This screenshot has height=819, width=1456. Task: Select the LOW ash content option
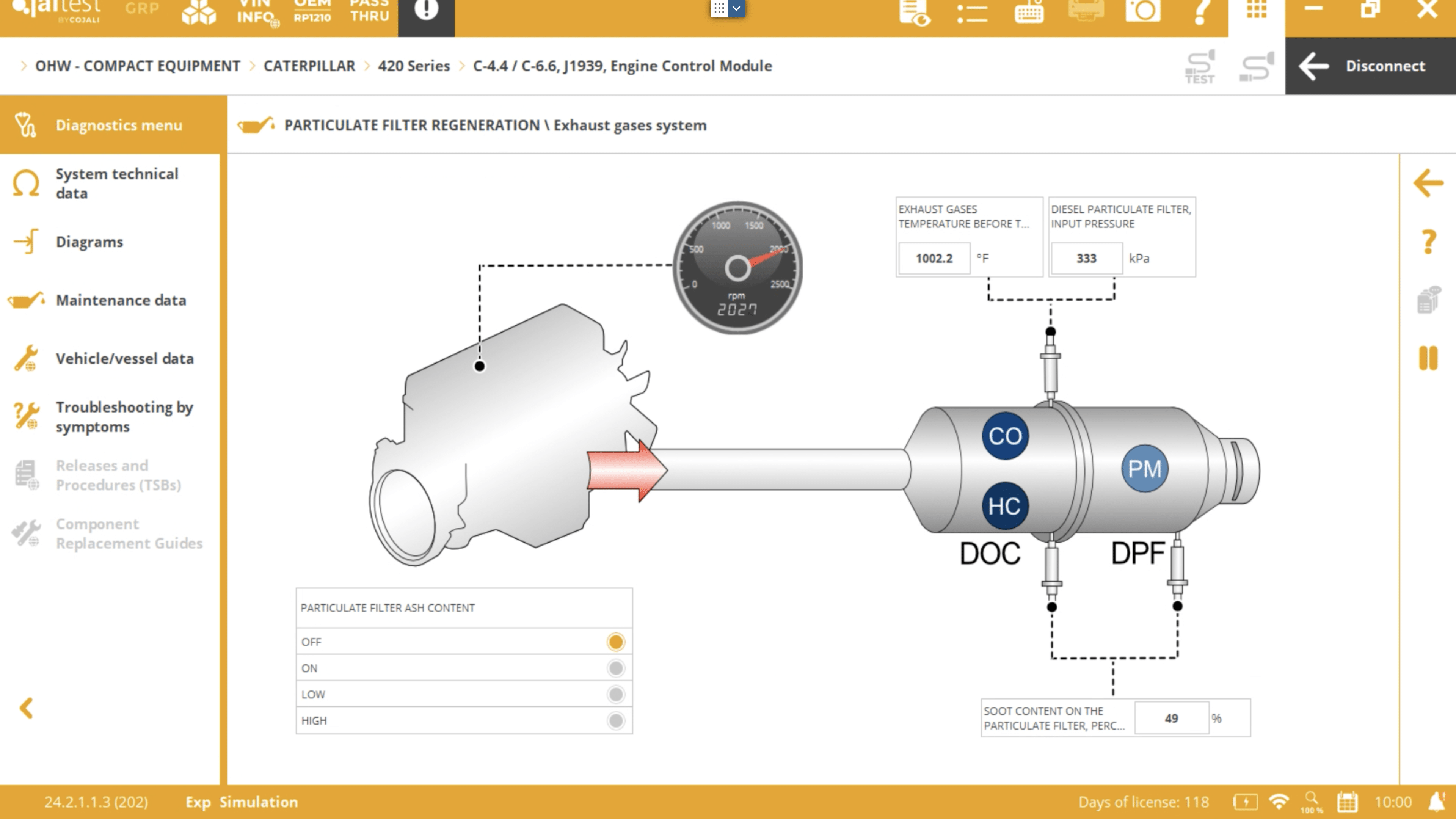coord(615,694)
